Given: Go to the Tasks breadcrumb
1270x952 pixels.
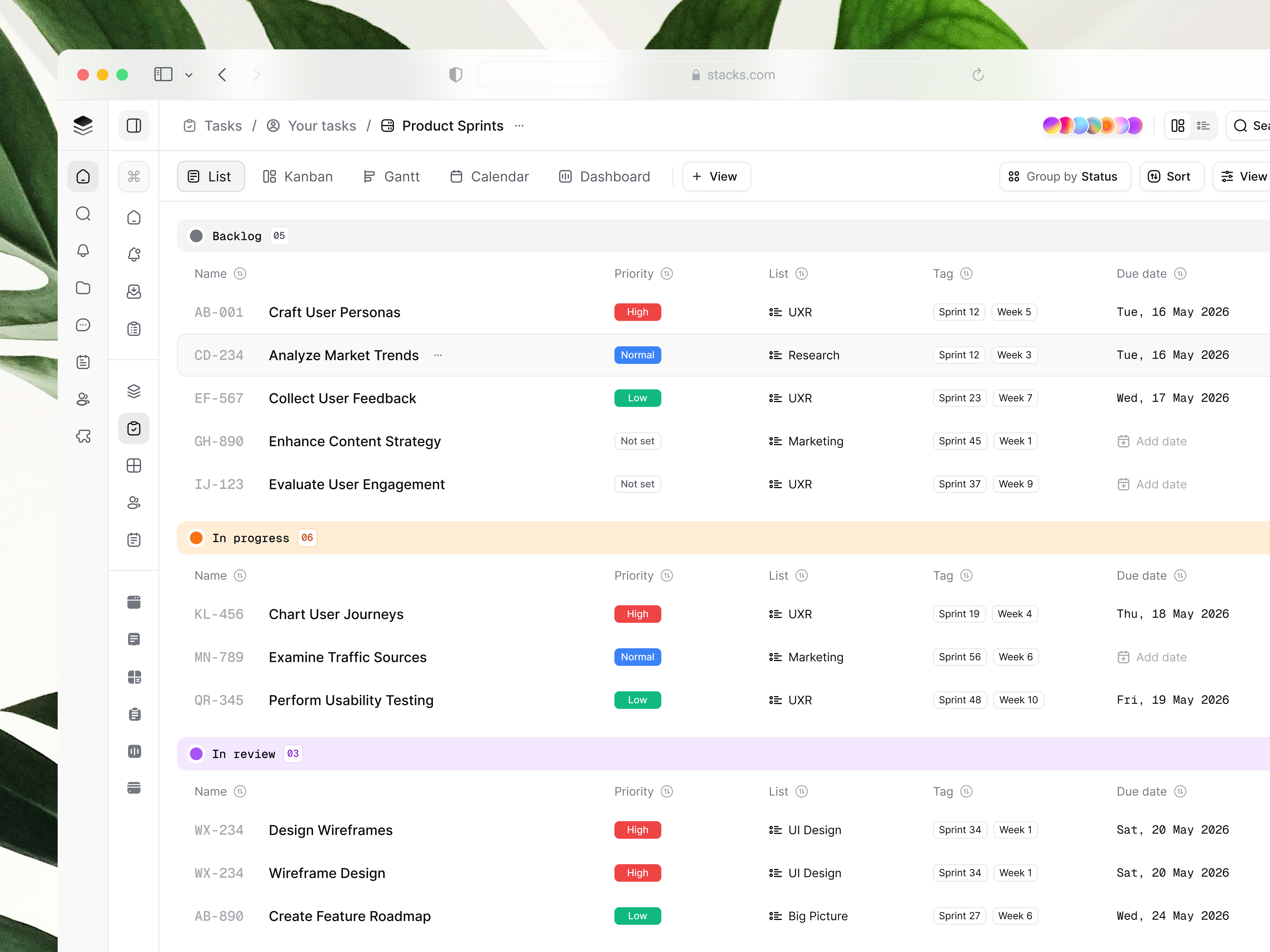Looking at the screenshot, I should (x=212, y=126).
